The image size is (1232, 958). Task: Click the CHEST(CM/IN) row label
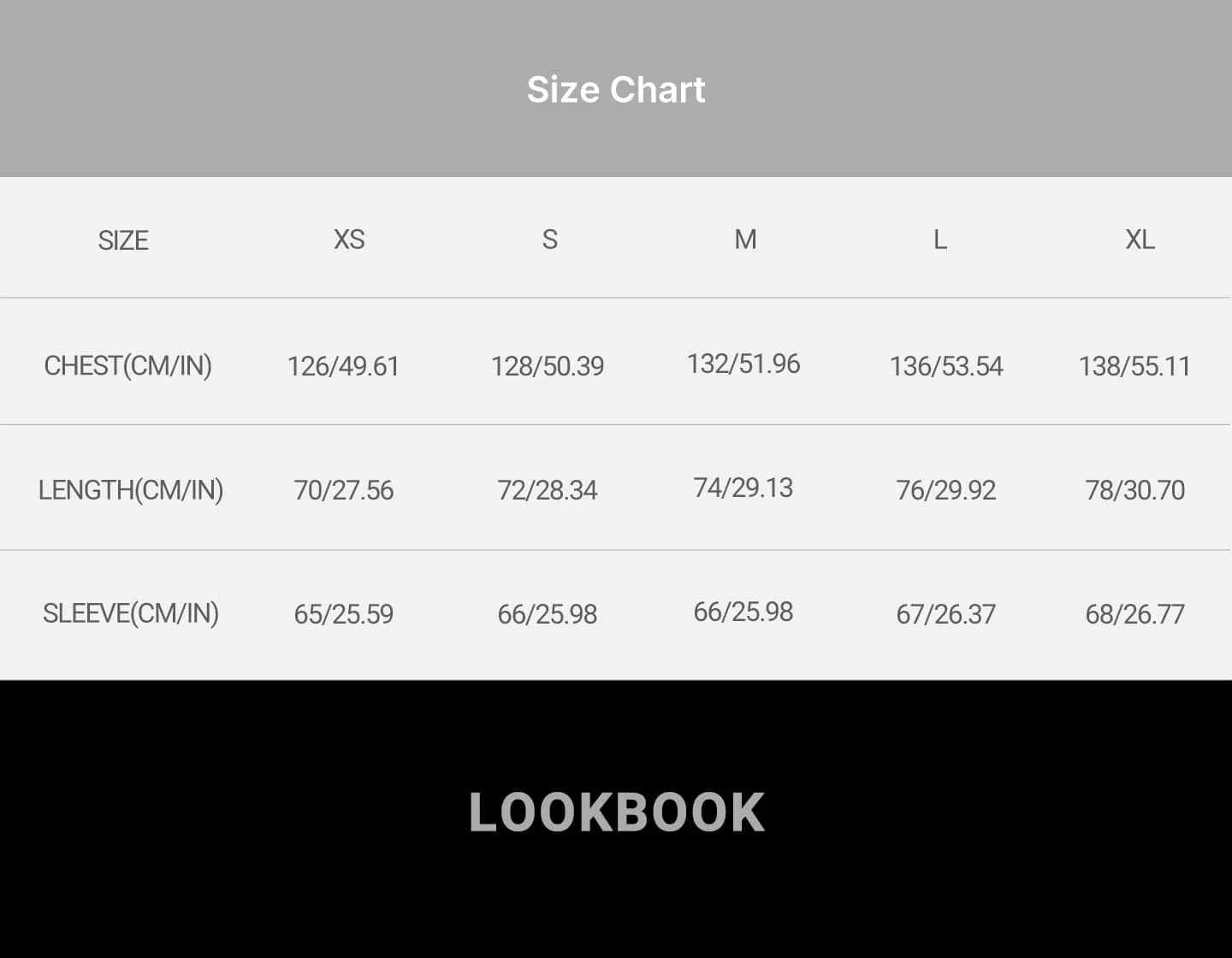[127, 365]
